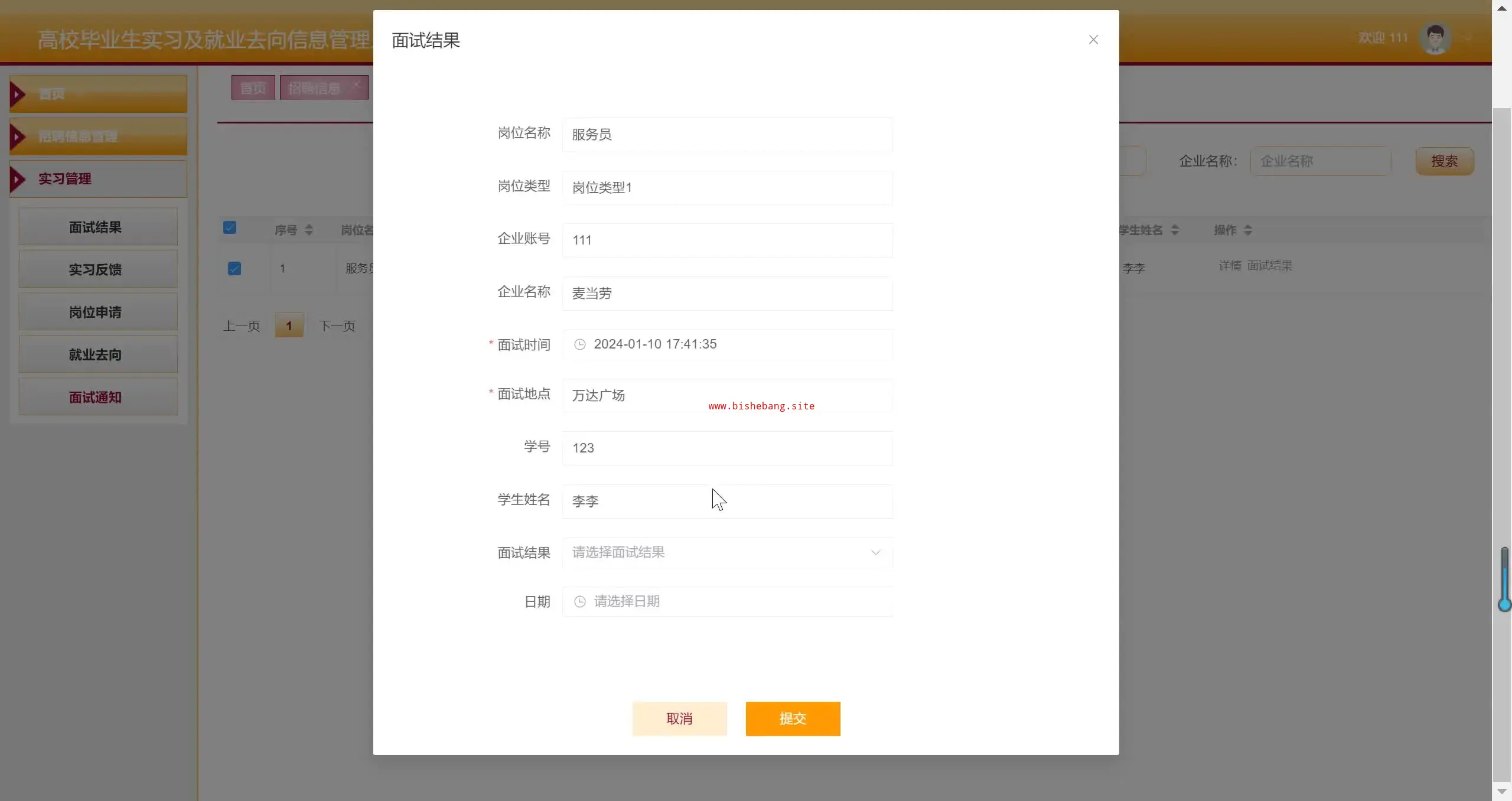Uncheck the checkbox for row 1
The image size is (1512, 801).
(x=234, y=269)
